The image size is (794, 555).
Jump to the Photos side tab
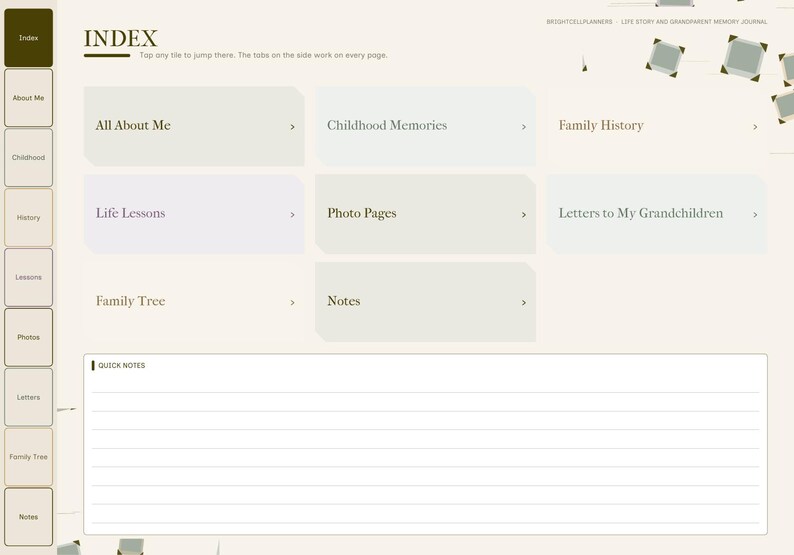click(x=28, y=337)
